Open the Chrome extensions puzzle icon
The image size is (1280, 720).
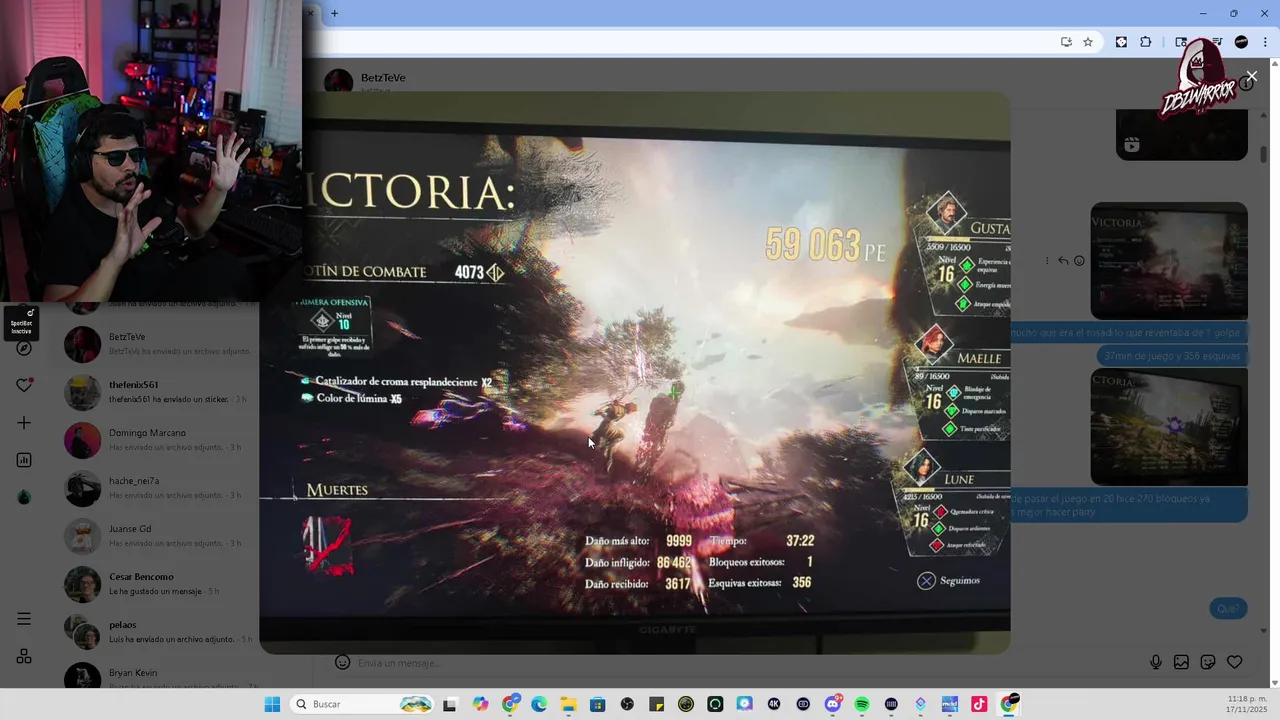(x=1146, y=42)
